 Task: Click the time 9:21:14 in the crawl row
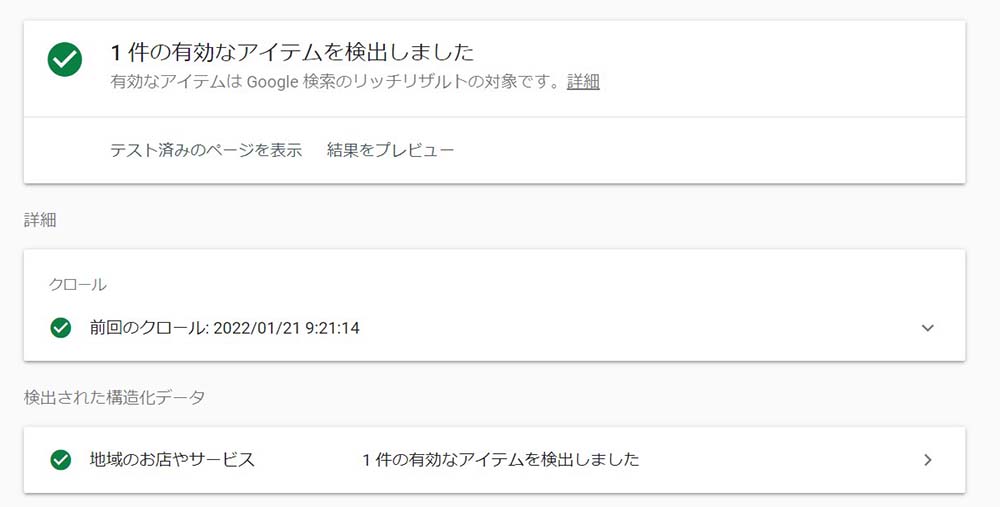point(334,327)
